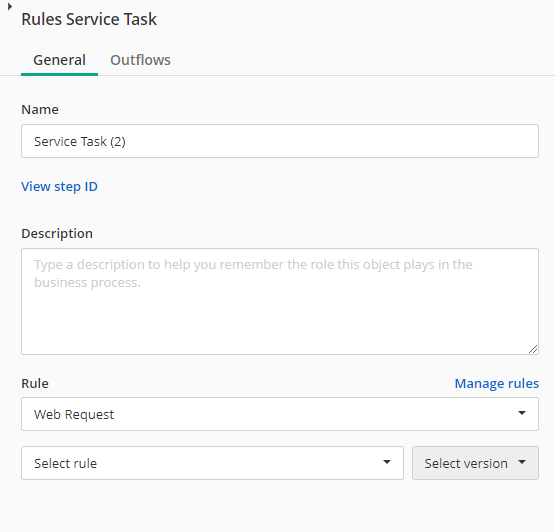
Task: Open the Outflows tab
Action: [x=140, y=60]
